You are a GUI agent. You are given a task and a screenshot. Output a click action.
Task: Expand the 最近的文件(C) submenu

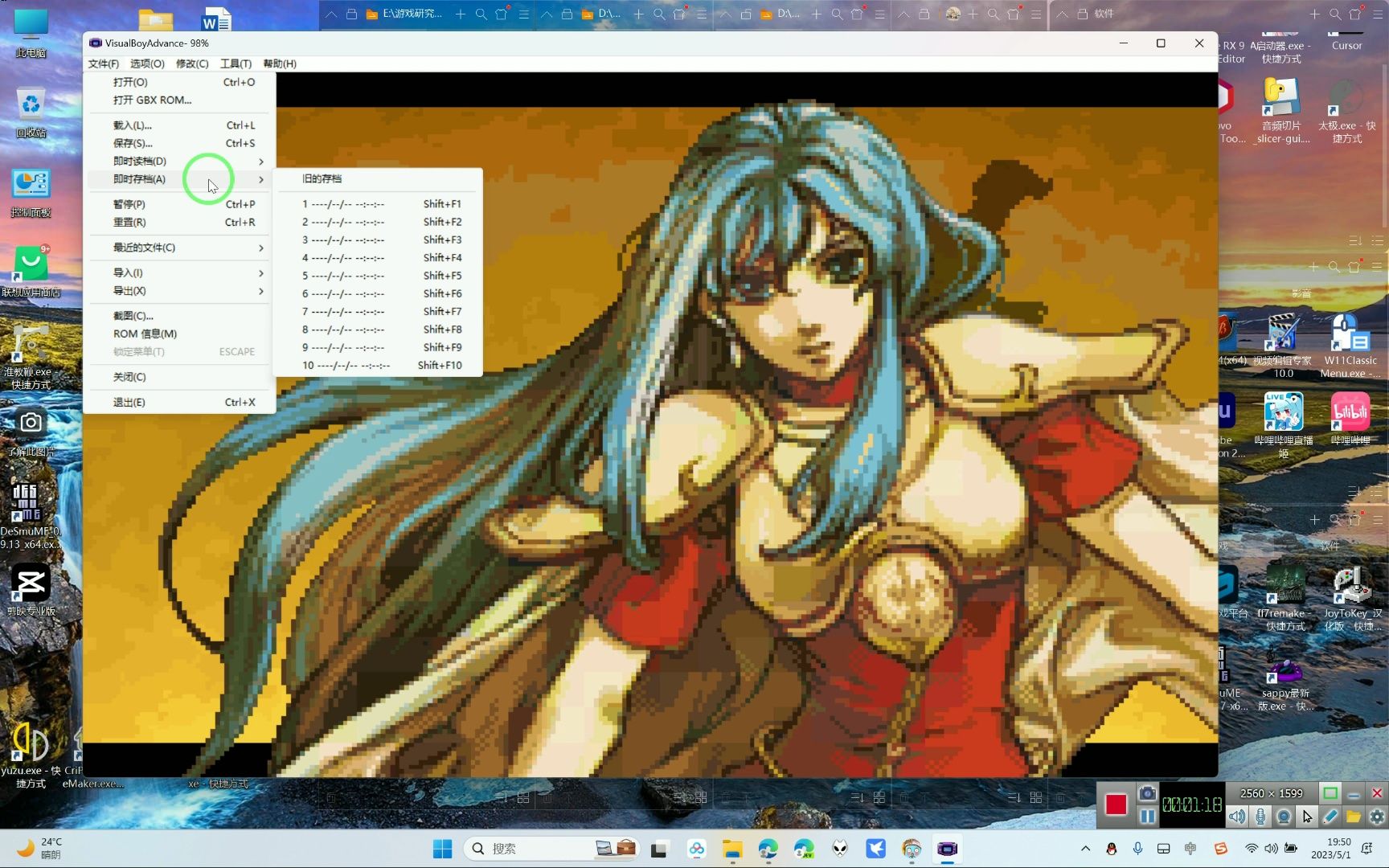[x=179, y=248]
